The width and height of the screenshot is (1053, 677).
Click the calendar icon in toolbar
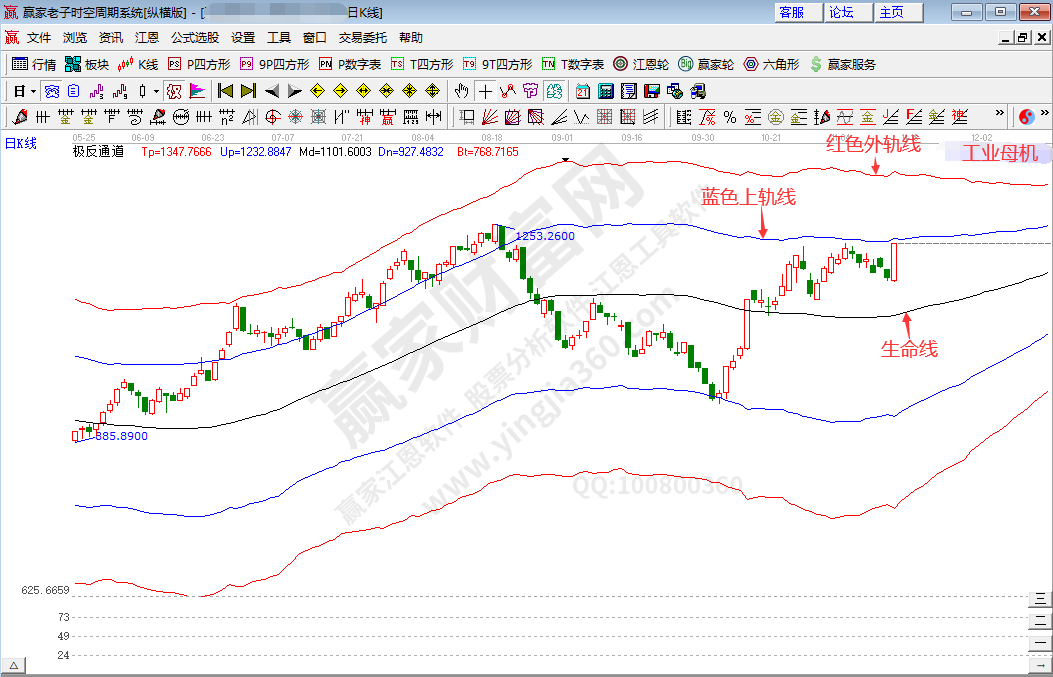pyautogui.click(x=582, y=91)
